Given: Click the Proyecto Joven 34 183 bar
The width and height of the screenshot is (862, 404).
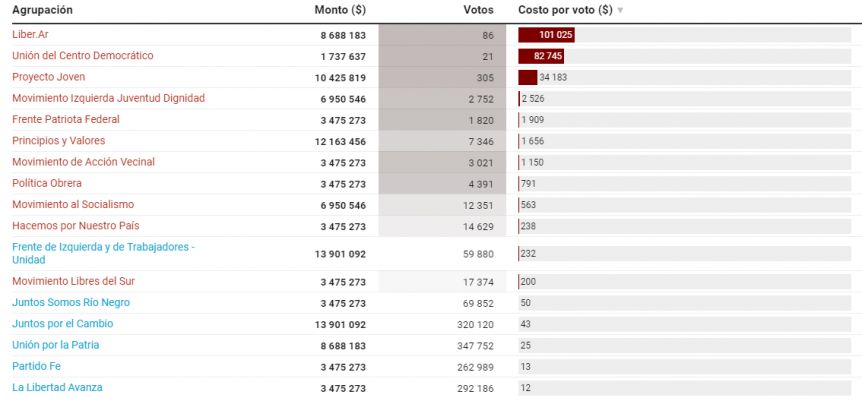Looking at the screenshot, I should (528, 78).
